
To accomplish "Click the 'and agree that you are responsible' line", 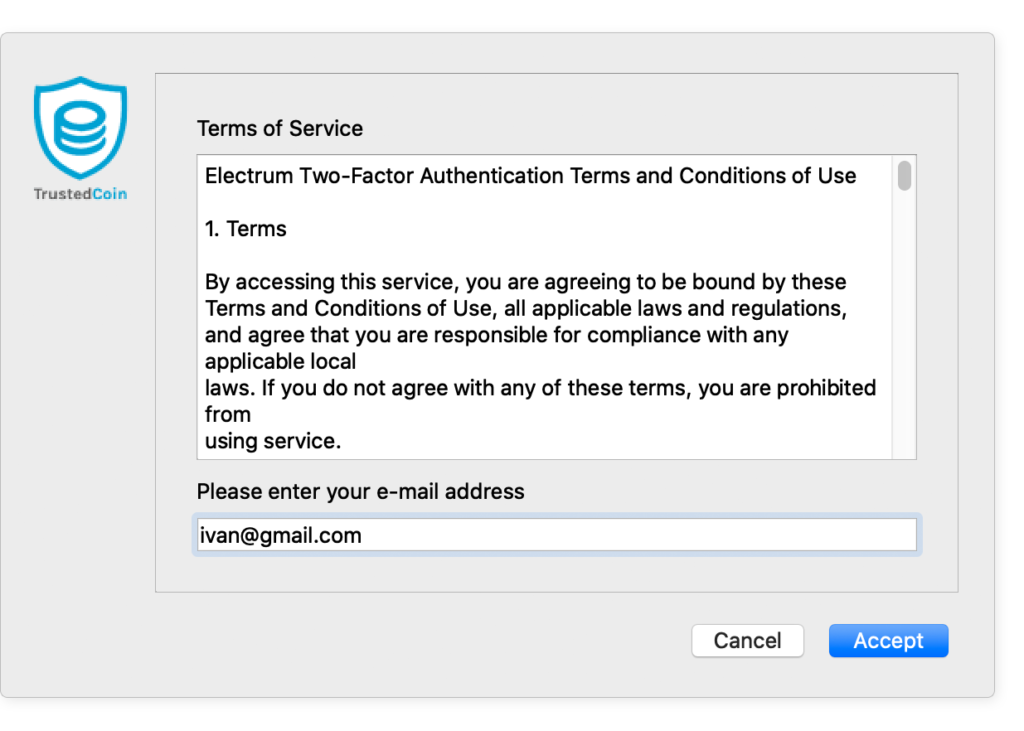I will click(497, 335).
